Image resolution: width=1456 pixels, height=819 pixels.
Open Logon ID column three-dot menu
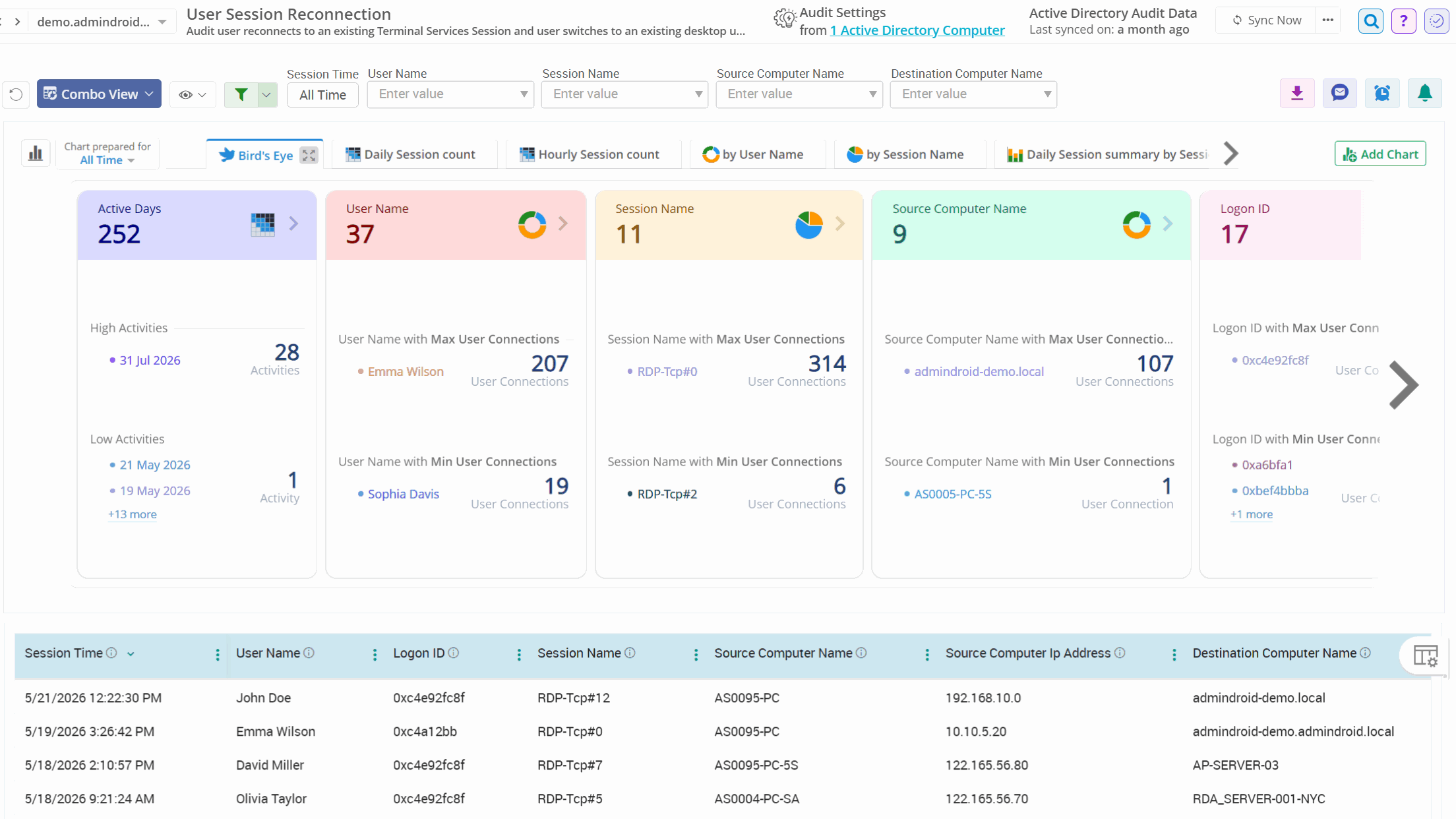[519, 655]
